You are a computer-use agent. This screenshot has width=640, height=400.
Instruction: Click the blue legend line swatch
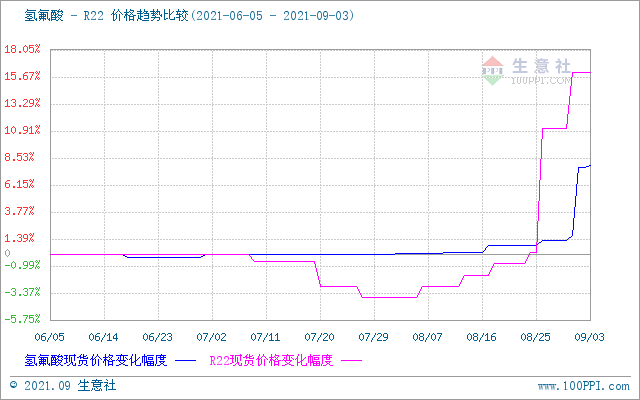pos(185,361)
